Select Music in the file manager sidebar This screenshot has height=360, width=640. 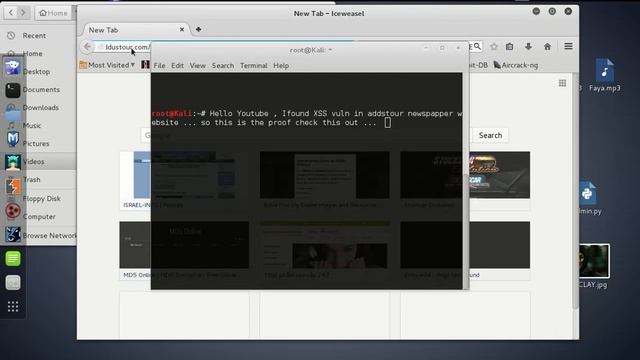pos(32,125)
